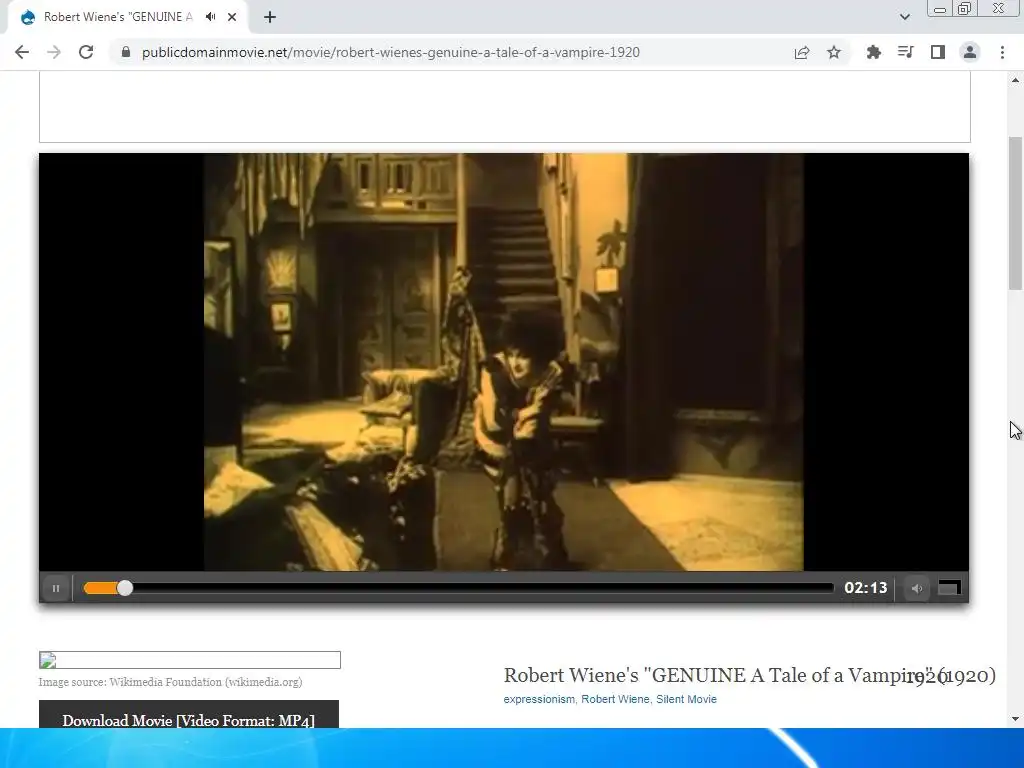Mute the tab via the speaker icon

click(210, 17)
